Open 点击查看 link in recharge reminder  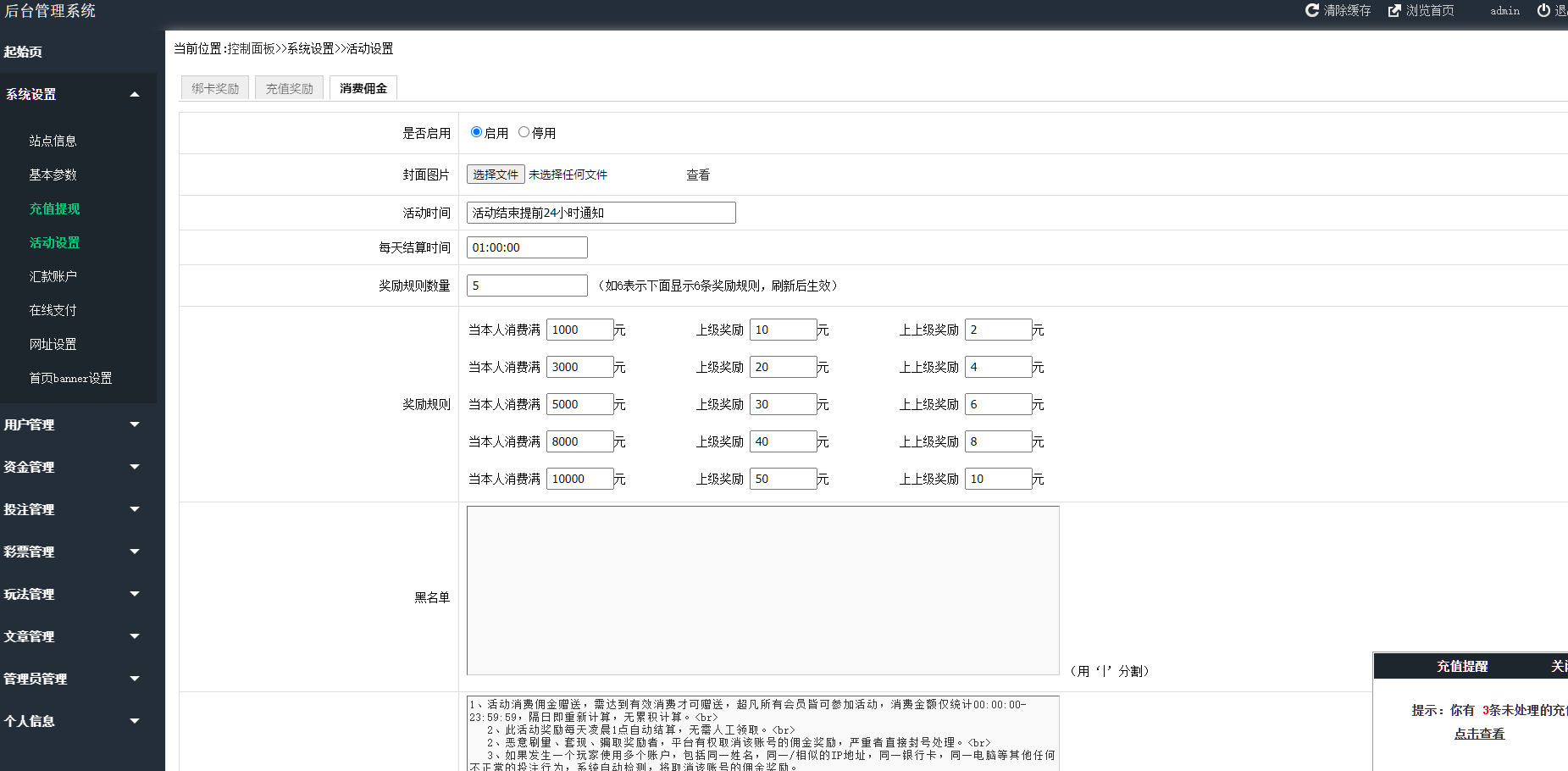coord(1479,734)
